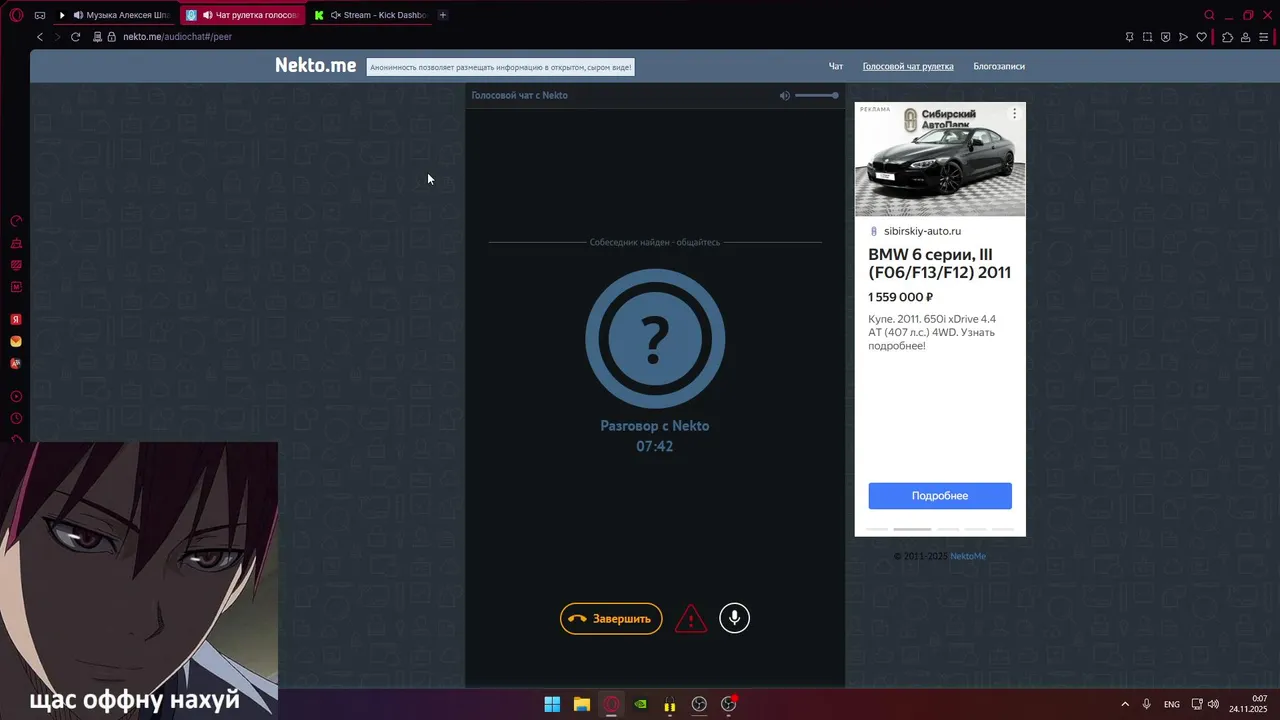
Task: Open the taskbar clock and date
Action: [x=1247, y=704]
